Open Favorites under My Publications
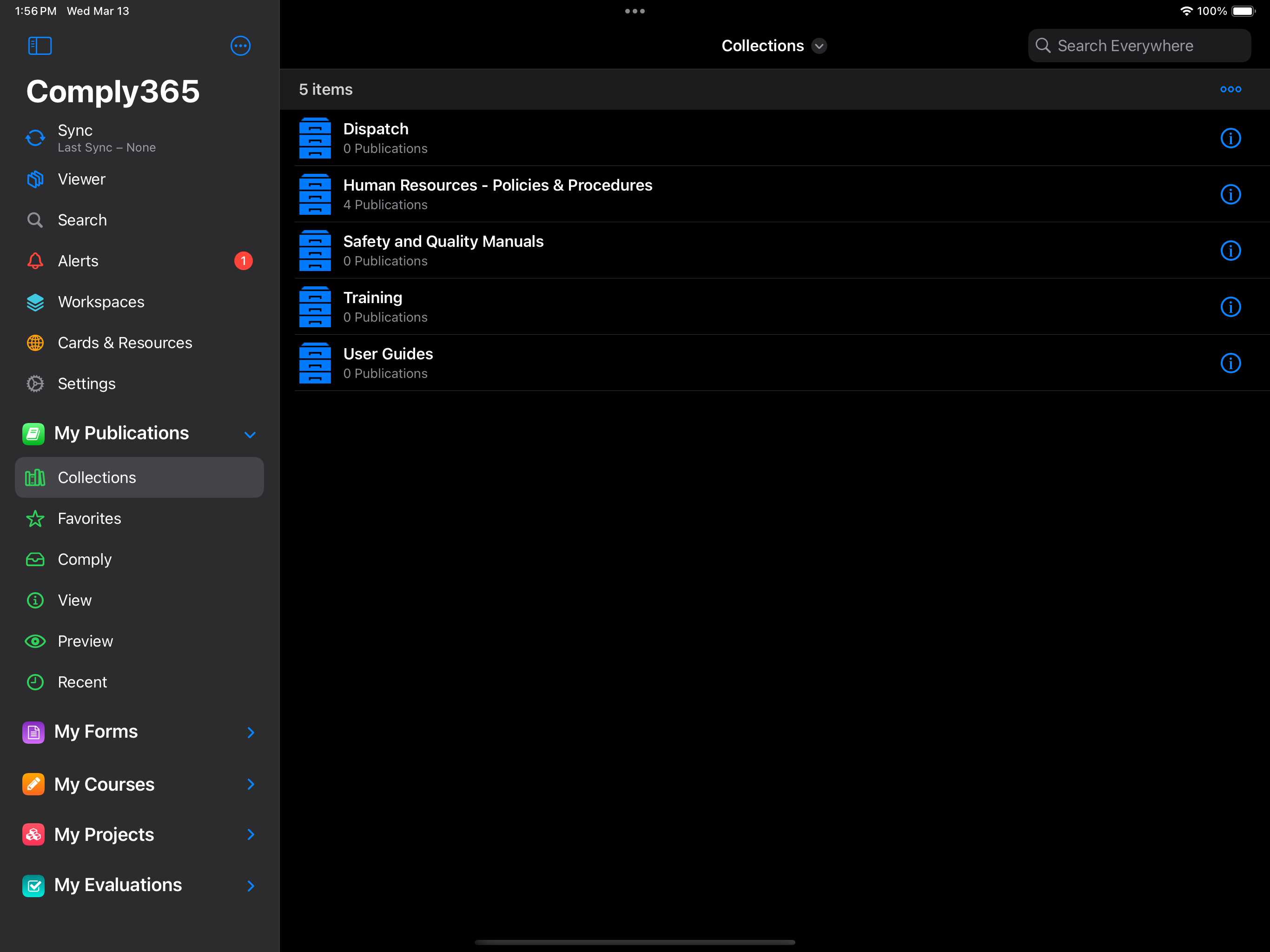 point(139,518)
